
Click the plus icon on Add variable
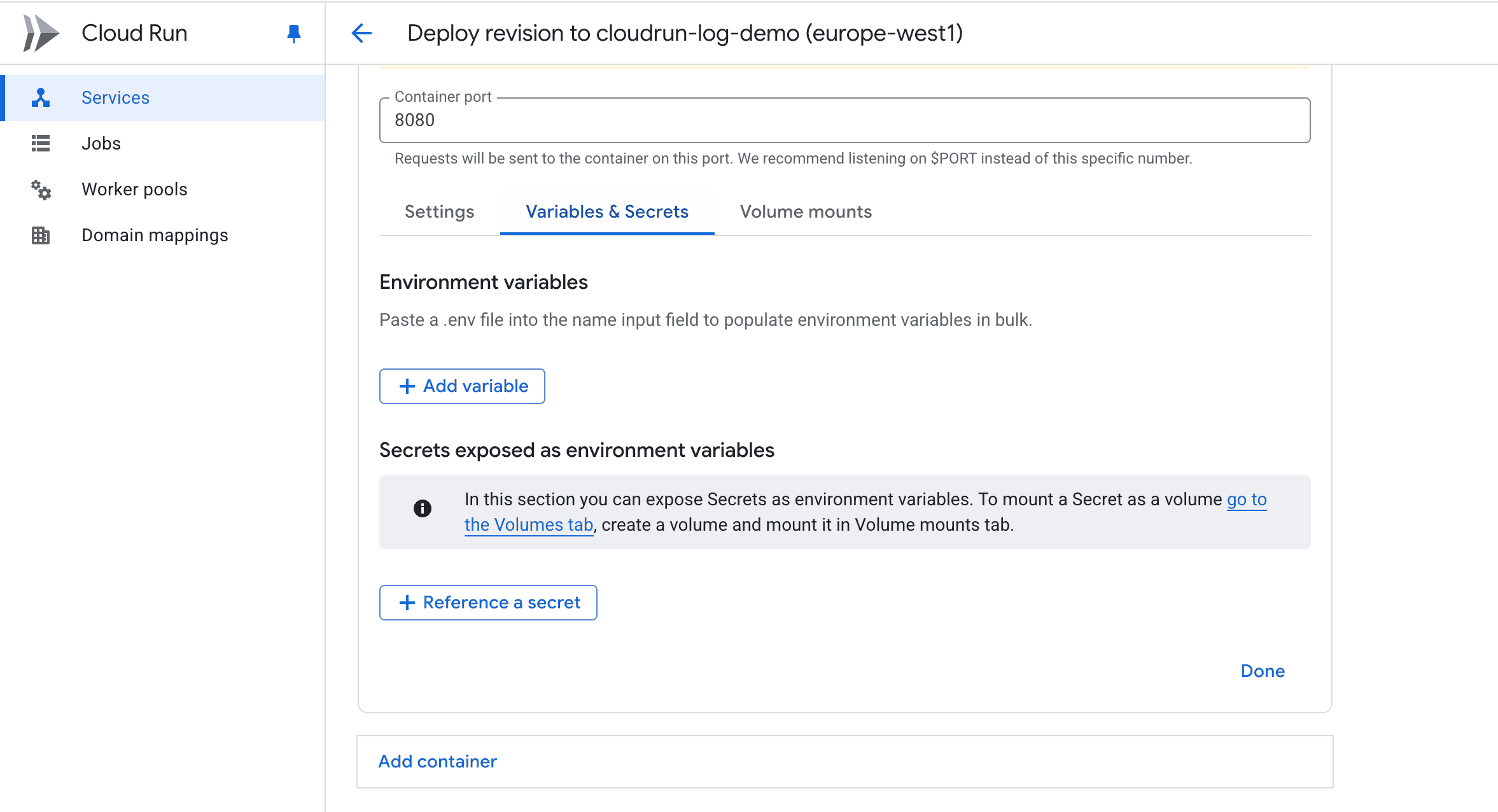coord(406,386)
